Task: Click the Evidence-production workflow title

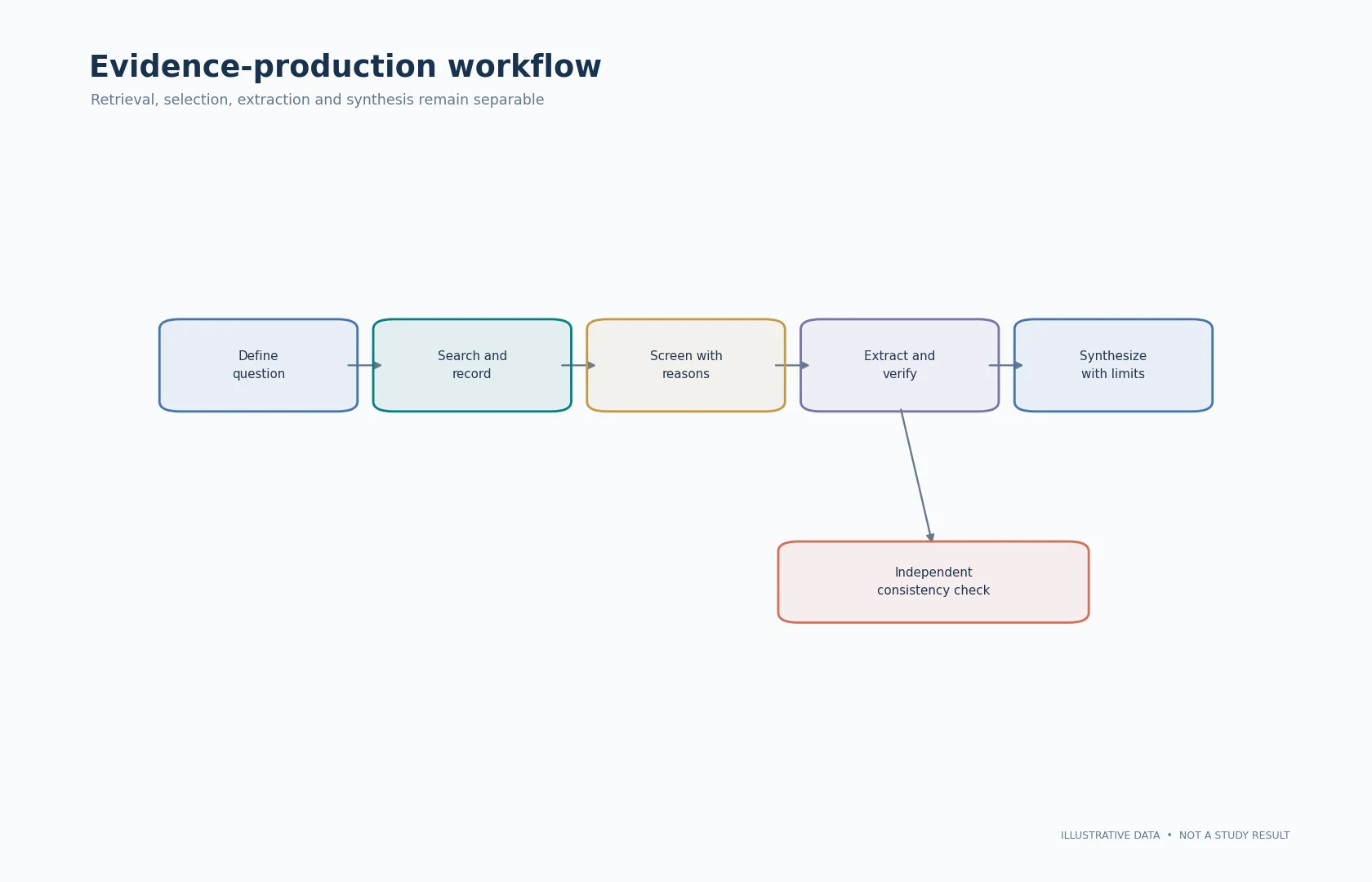Action: 345,67
